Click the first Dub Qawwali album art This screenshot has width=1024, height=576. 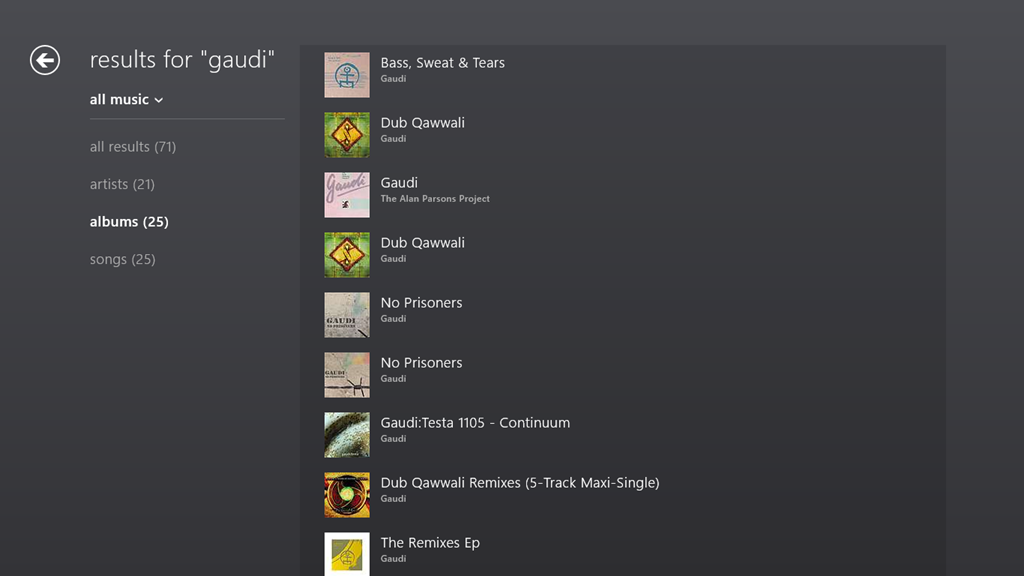347,135
